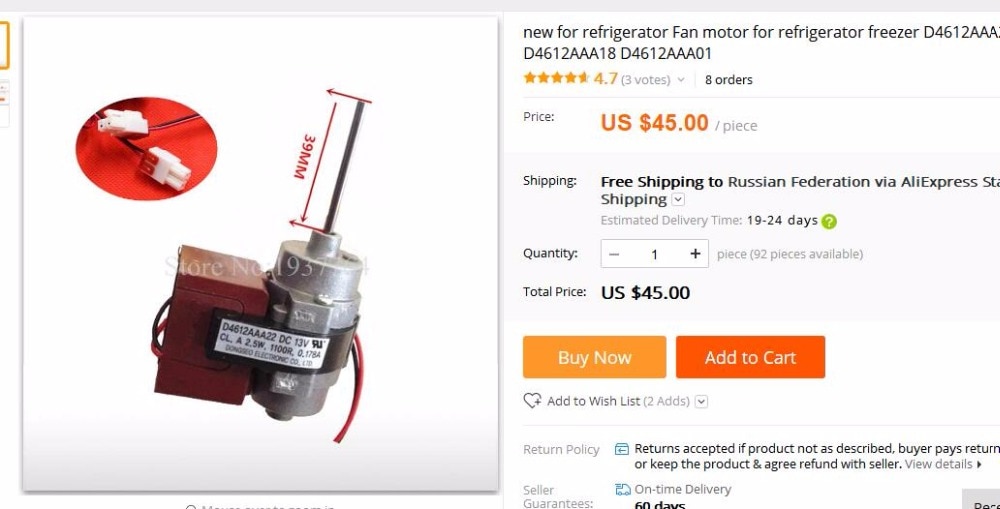Click the Return Policy returns icon

(x=621, y=449)
